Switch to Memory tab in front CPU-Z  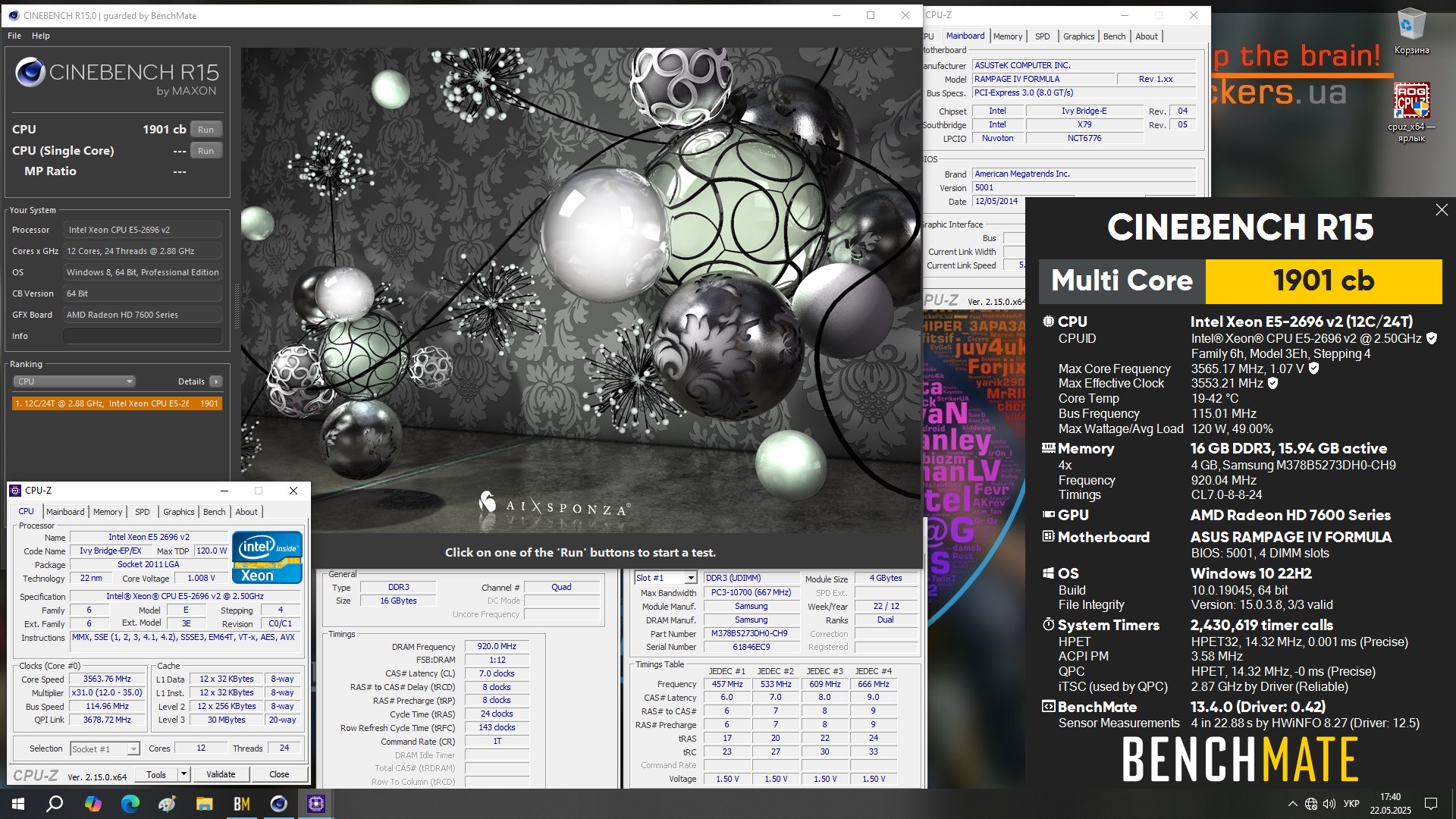(x=108, y=512)
